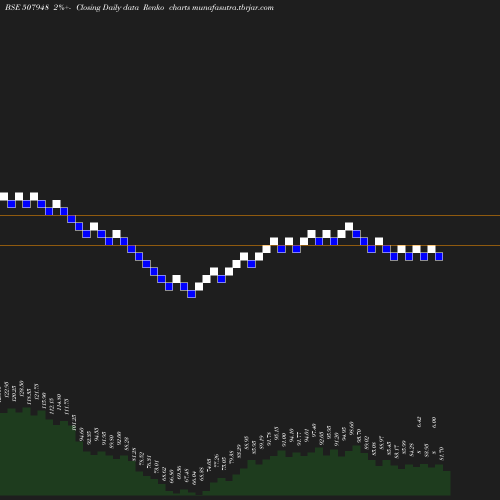
Task: Click the 'munafasutra.tbrjar.com' text
Action: click(233, 7)
